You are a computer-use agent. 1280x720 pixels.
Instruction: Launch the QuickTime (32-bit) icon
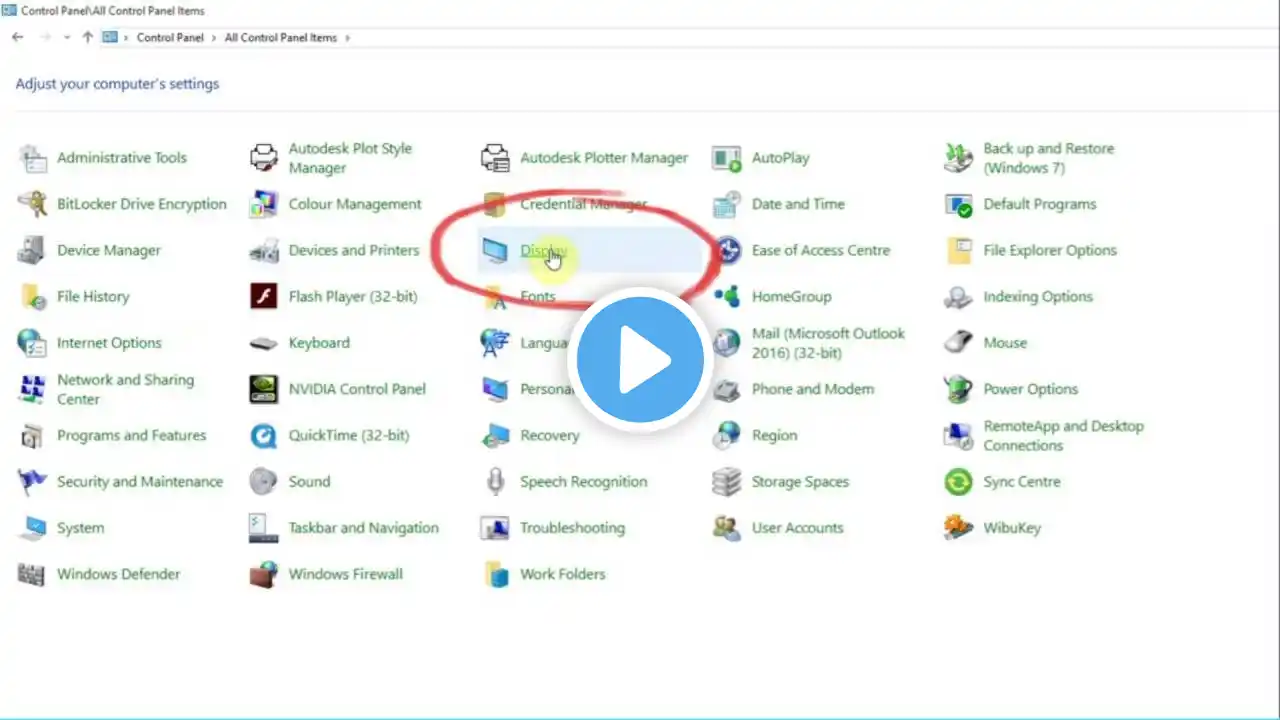[x=264, y=436]
